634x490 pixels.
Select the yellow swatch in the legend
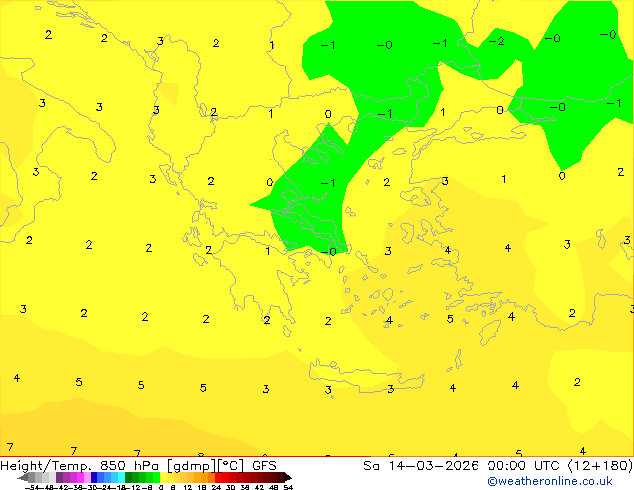pyautogui.click(x=163, y=477)
